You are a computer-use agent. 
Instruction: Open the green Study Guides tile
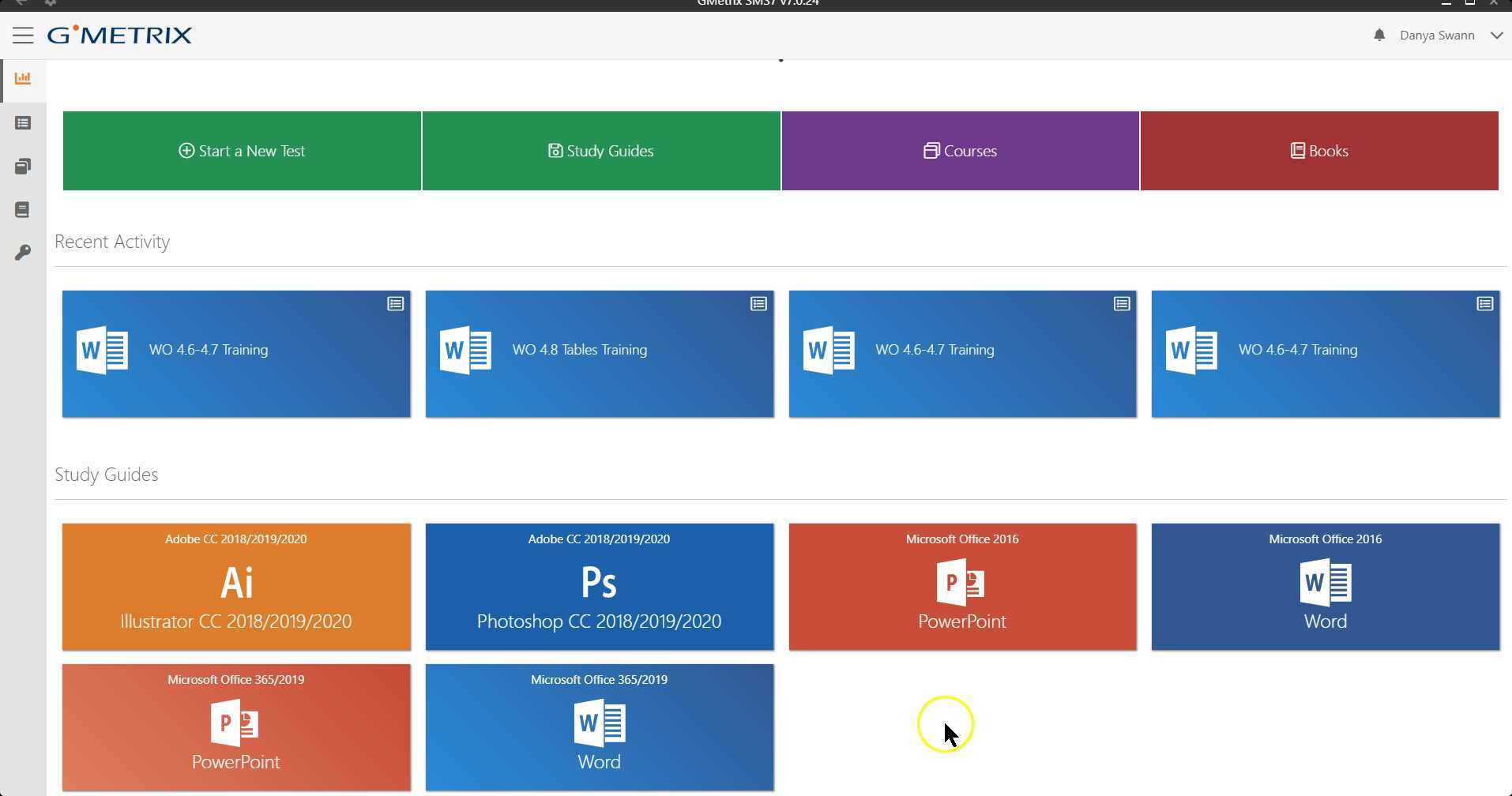tap(601, 151)
